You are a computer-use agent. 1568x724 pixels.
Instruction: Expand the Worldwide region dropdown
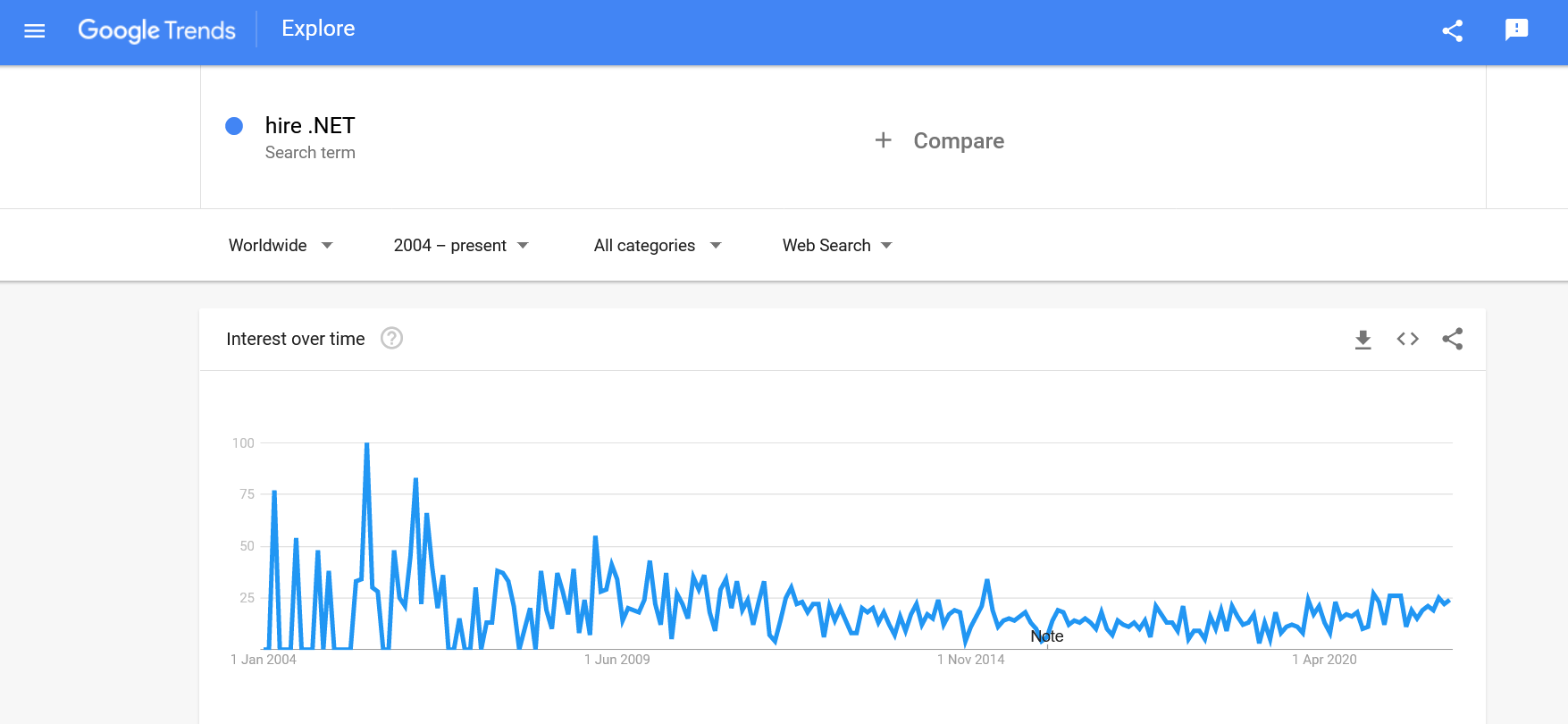click(281, 245)
